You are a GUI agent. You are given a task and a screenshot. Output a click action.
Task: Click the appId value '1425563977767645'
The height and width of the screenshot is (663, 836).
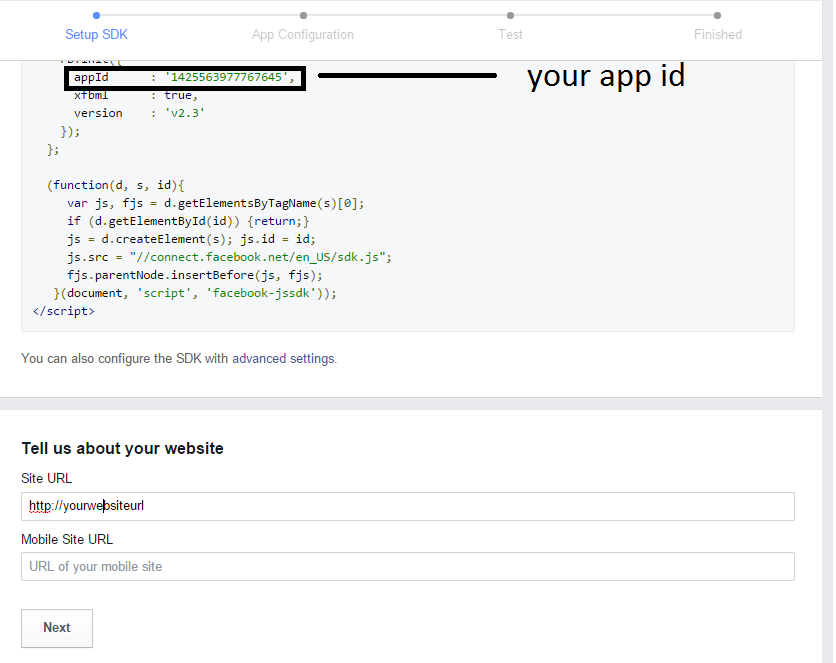coord(226,77)
